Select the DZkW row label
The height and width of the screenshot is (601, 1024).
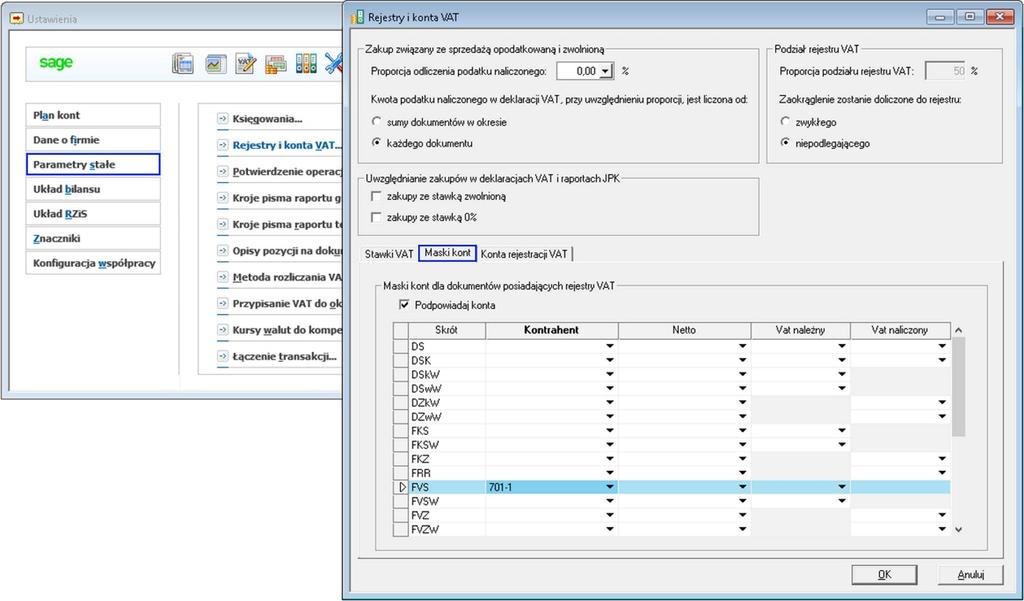tap(447, 402)
